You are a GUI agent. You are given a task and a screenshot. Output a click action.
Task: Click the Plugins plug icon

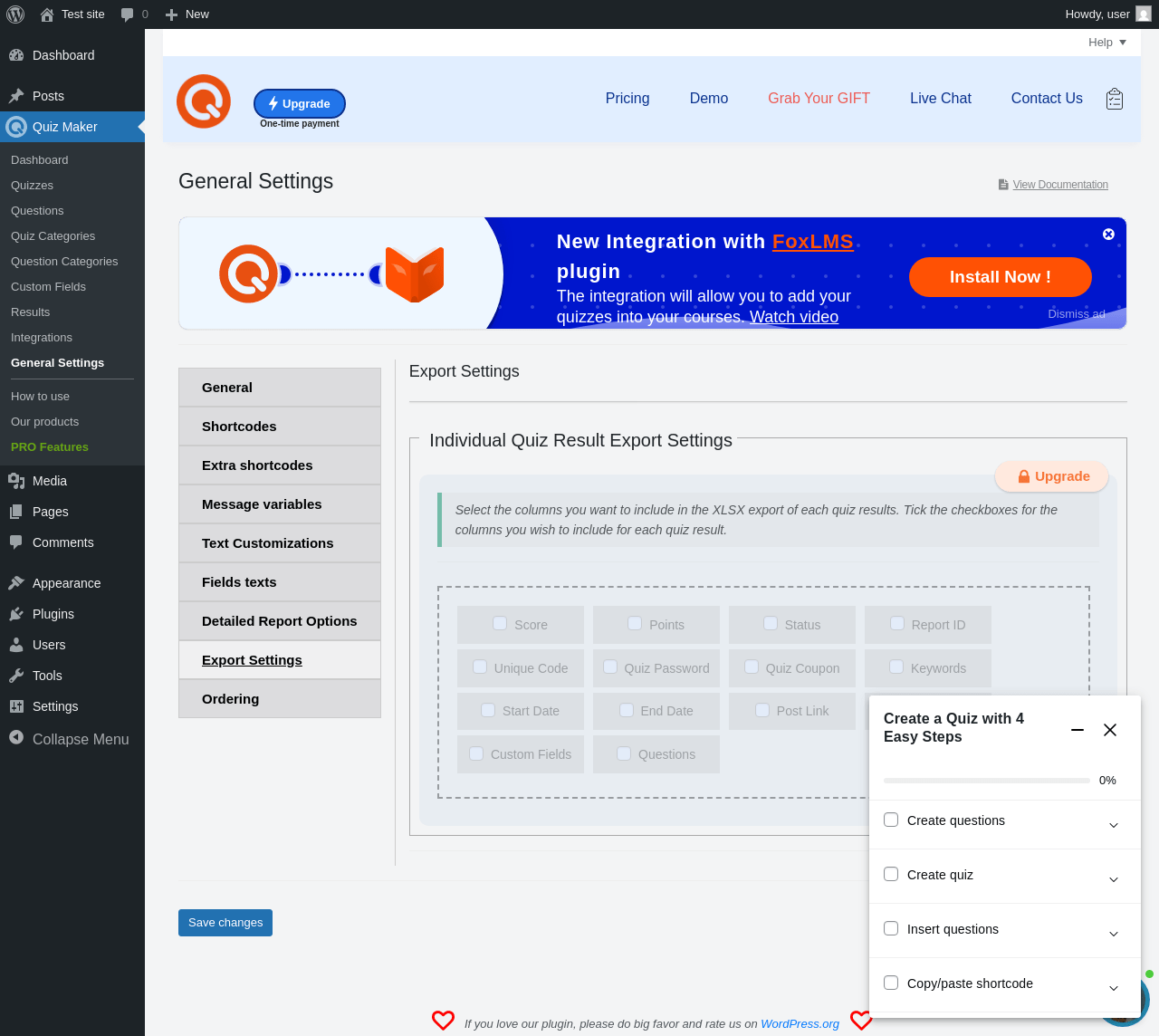pos(16,614)
